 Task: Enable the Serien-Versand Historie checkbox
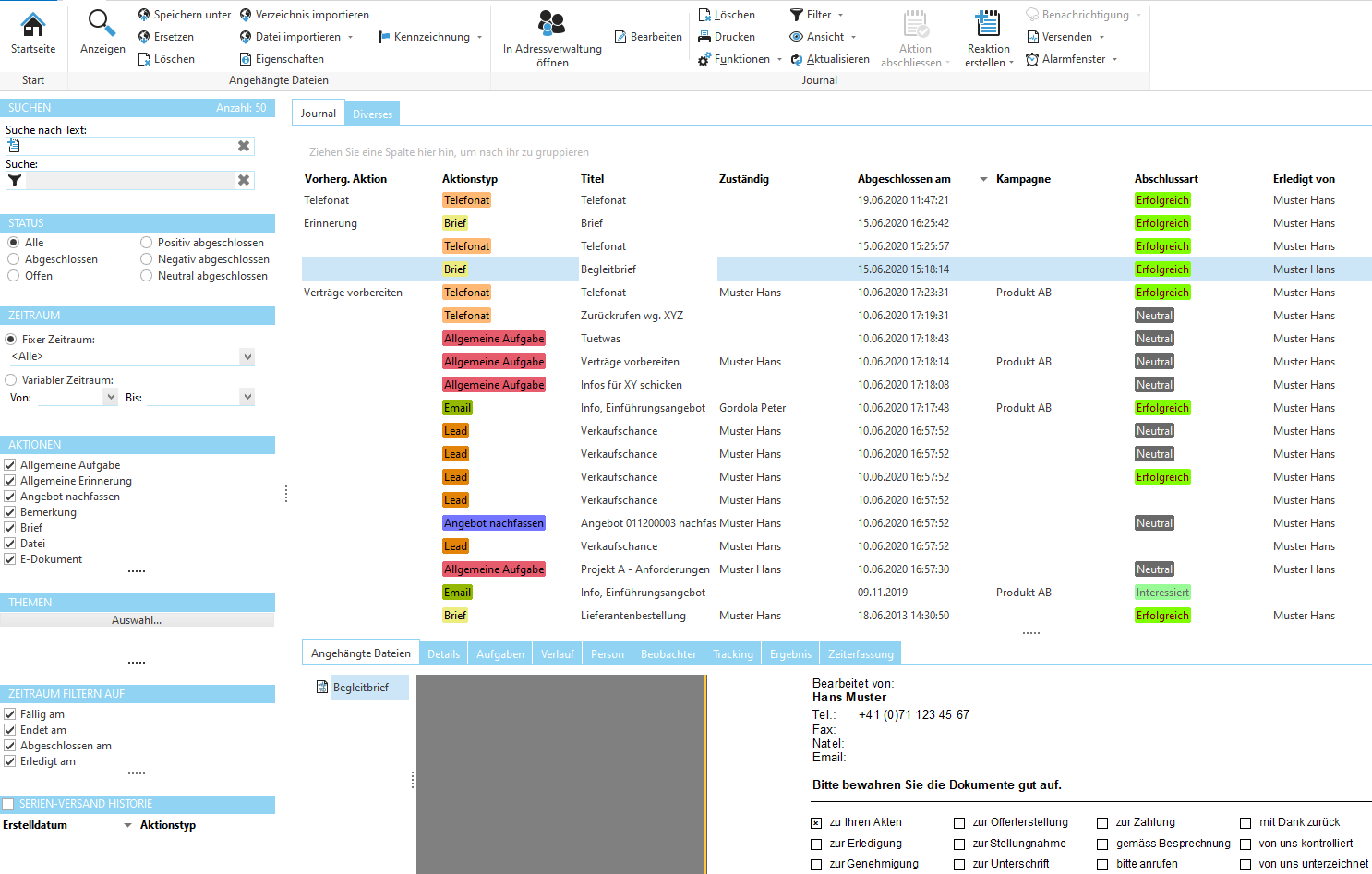pyautogui.click(x=8, y=804)
